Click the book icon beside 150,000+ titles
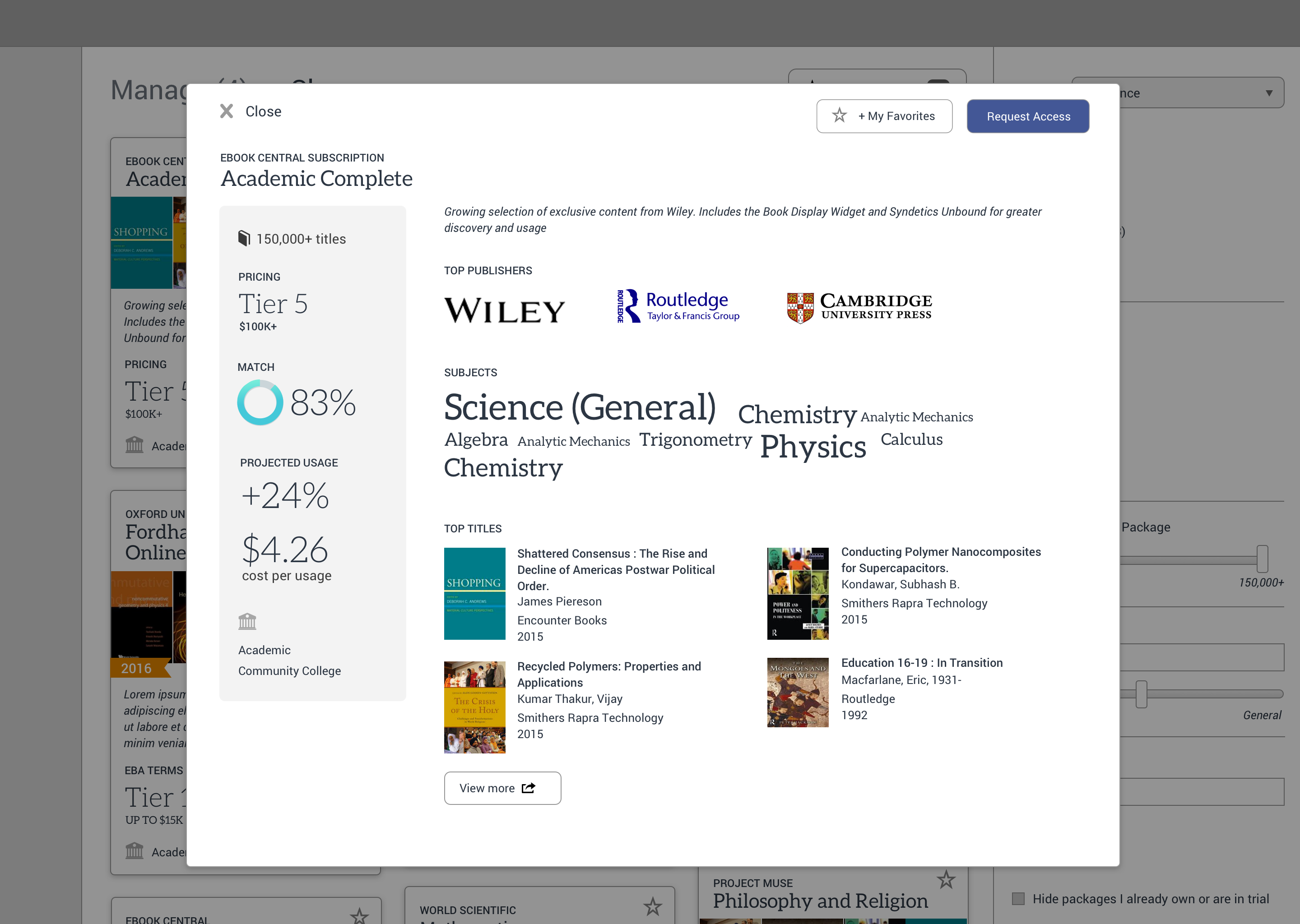The height and width of the screenshot is (924, 1300). [x=244, y=238]
